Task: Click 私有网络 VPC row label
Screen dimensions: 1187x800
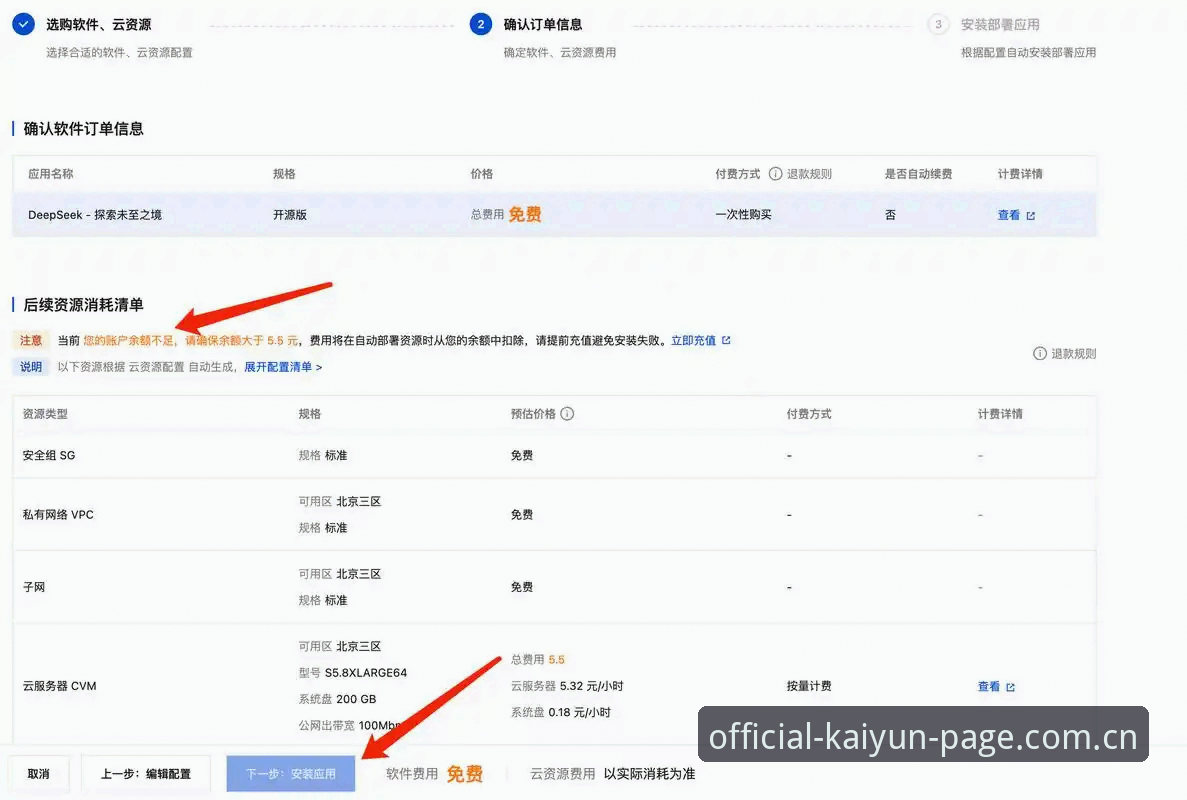Action: tap(58, 515)
